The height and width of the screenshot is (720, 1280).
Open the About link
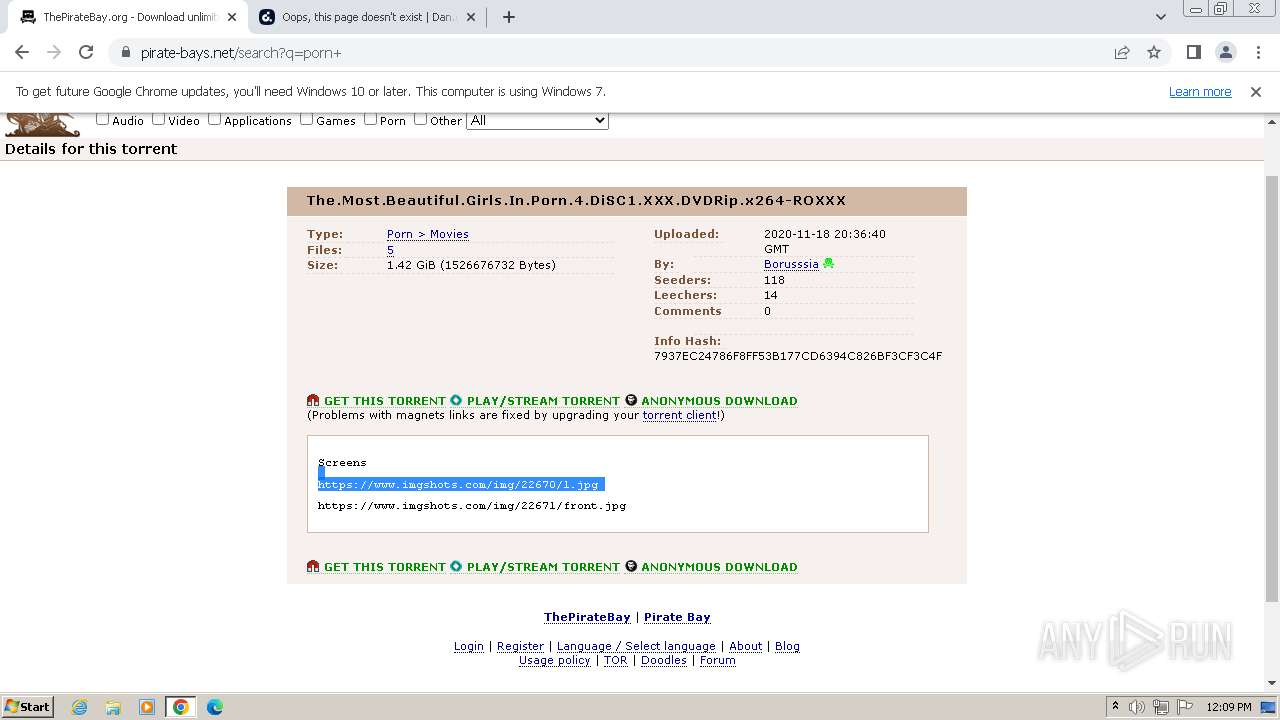(745, 646)
